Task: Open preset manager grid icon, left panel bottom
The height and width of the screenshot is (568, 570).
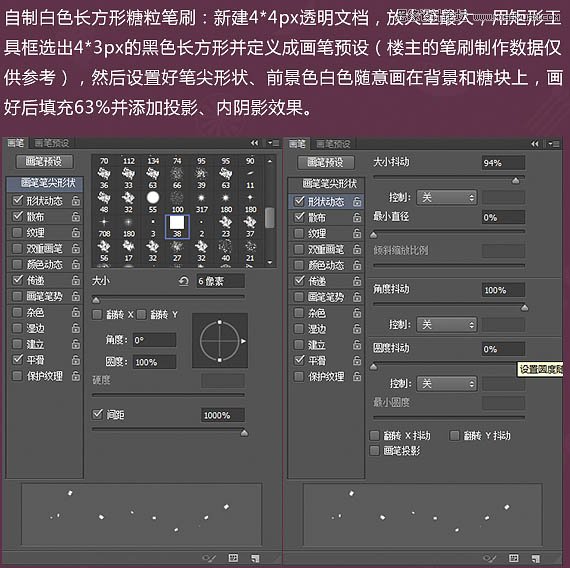Action: [x=233, y=558]
